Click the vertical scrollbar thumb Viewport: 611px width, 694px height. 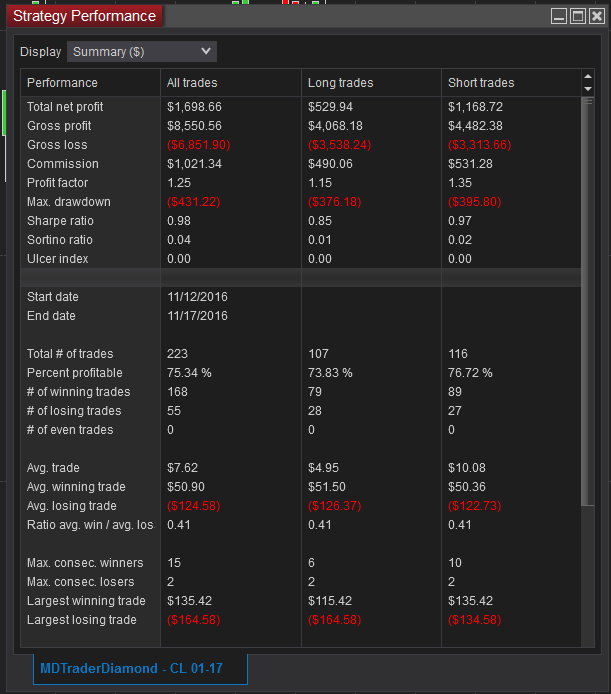click(x=588, y=301)
